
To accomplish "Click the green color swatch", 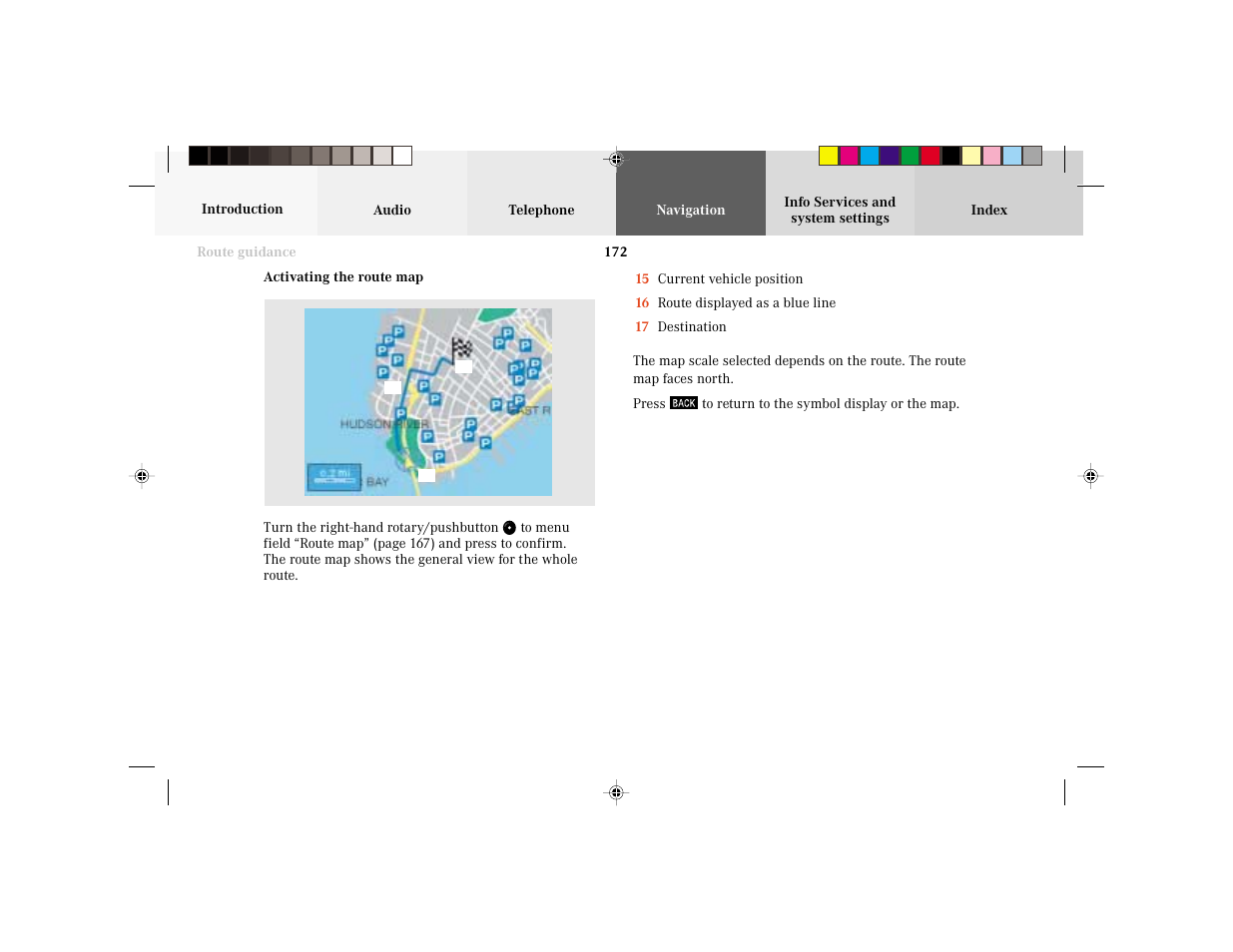I will 910,156.
